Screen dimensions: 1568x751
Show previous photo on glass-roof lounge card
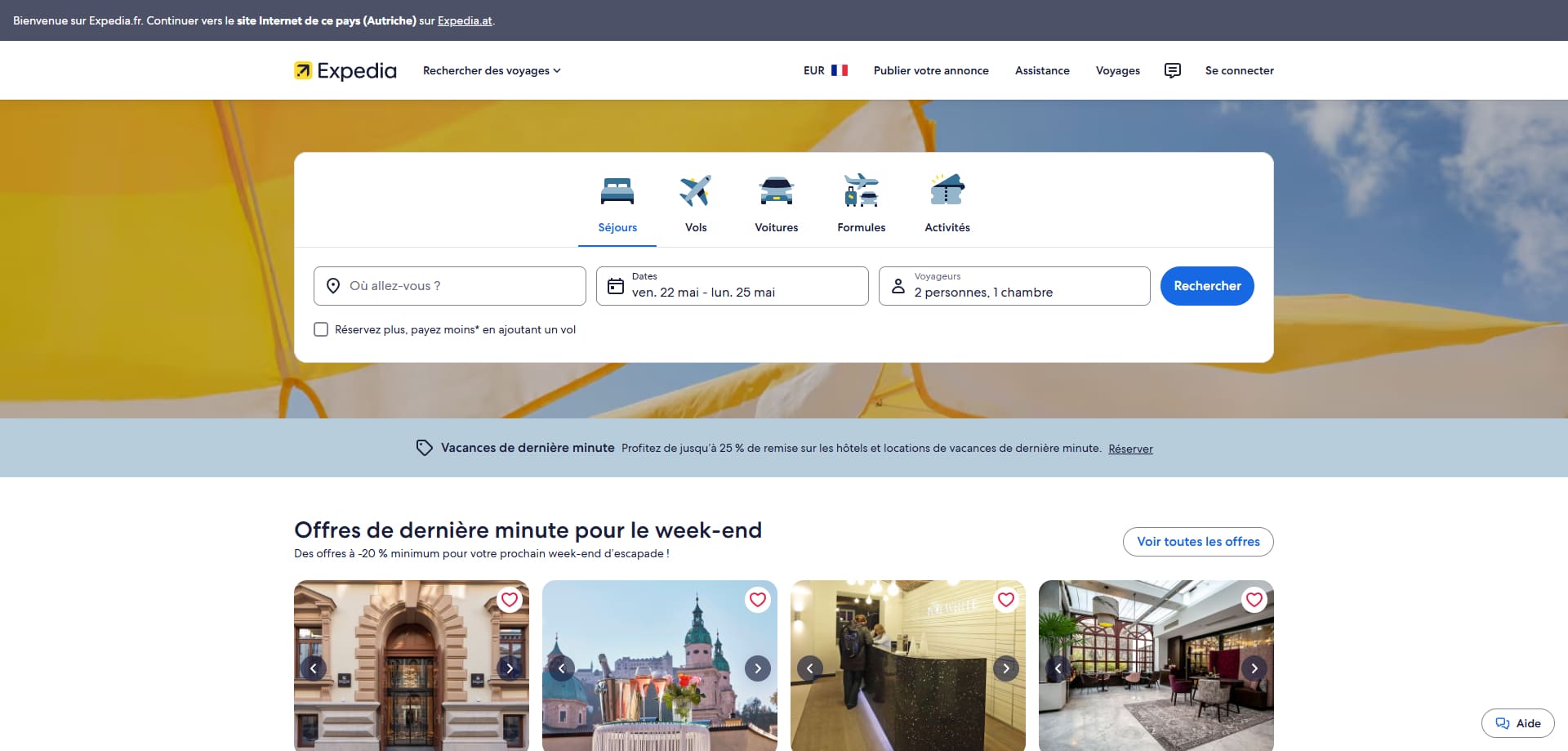pos(1058,668)
